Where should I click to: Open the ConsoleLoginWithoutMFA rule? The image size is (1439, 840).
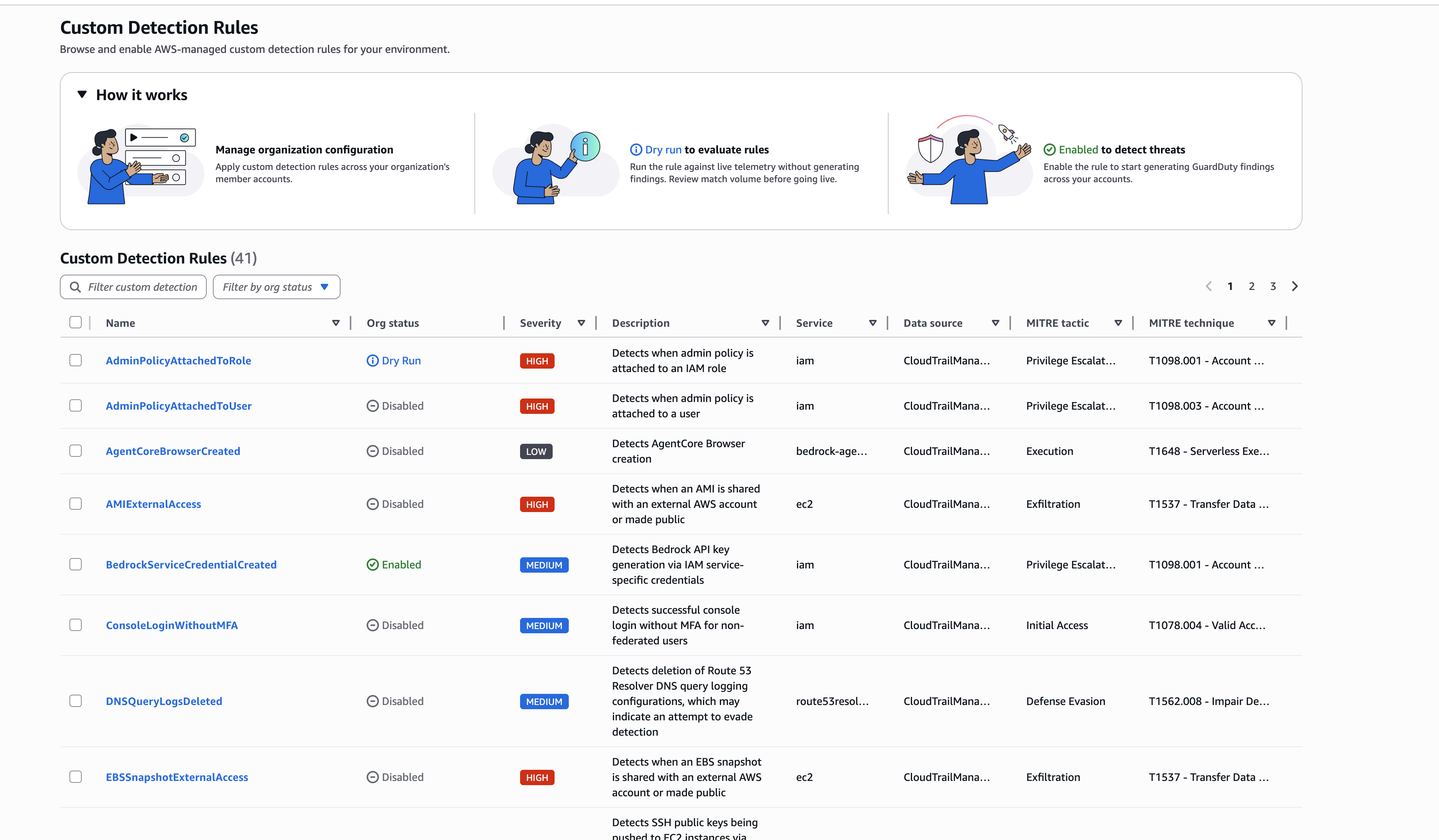172,625
